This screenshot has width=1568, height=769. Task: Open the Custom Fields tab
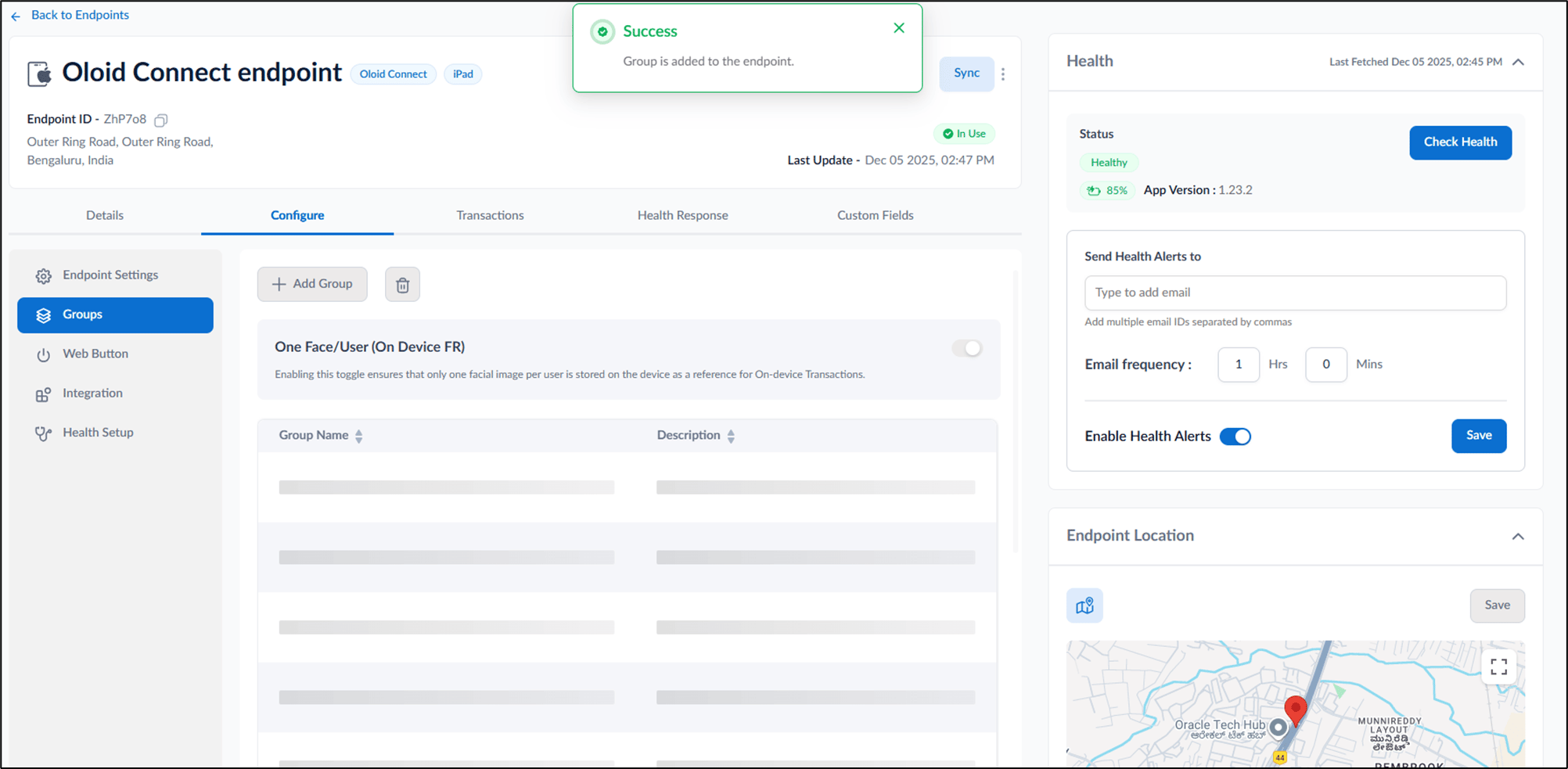(x=876, y=215)
